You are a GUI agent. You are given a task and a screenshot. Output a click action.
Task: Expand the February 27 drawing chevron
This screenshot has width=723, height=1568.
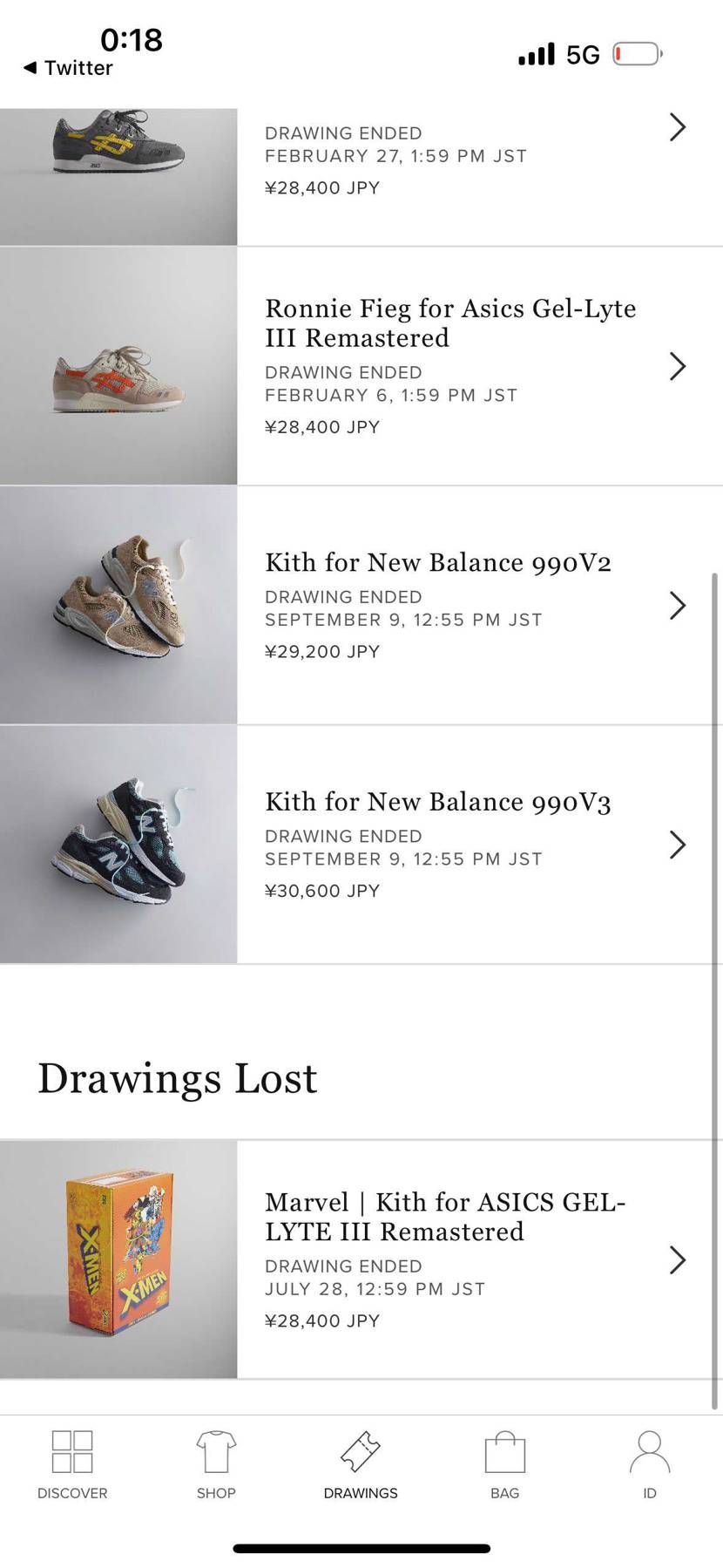coord(678,127)
